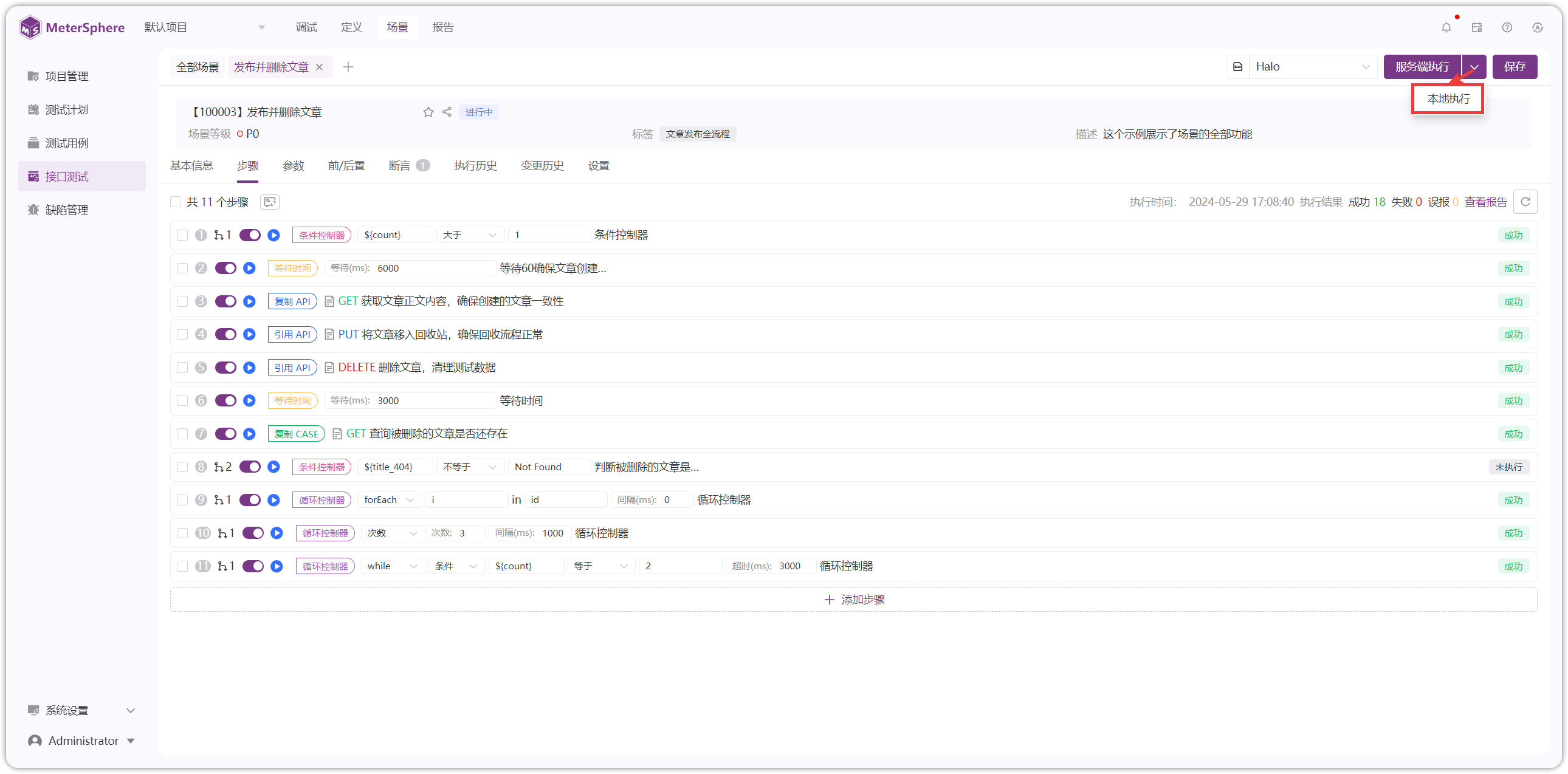This screenshot has height=774, width=1568.
Task: Add a new scenario tab with plus icon
Action: pyautogui.click(x=348, y=67)
